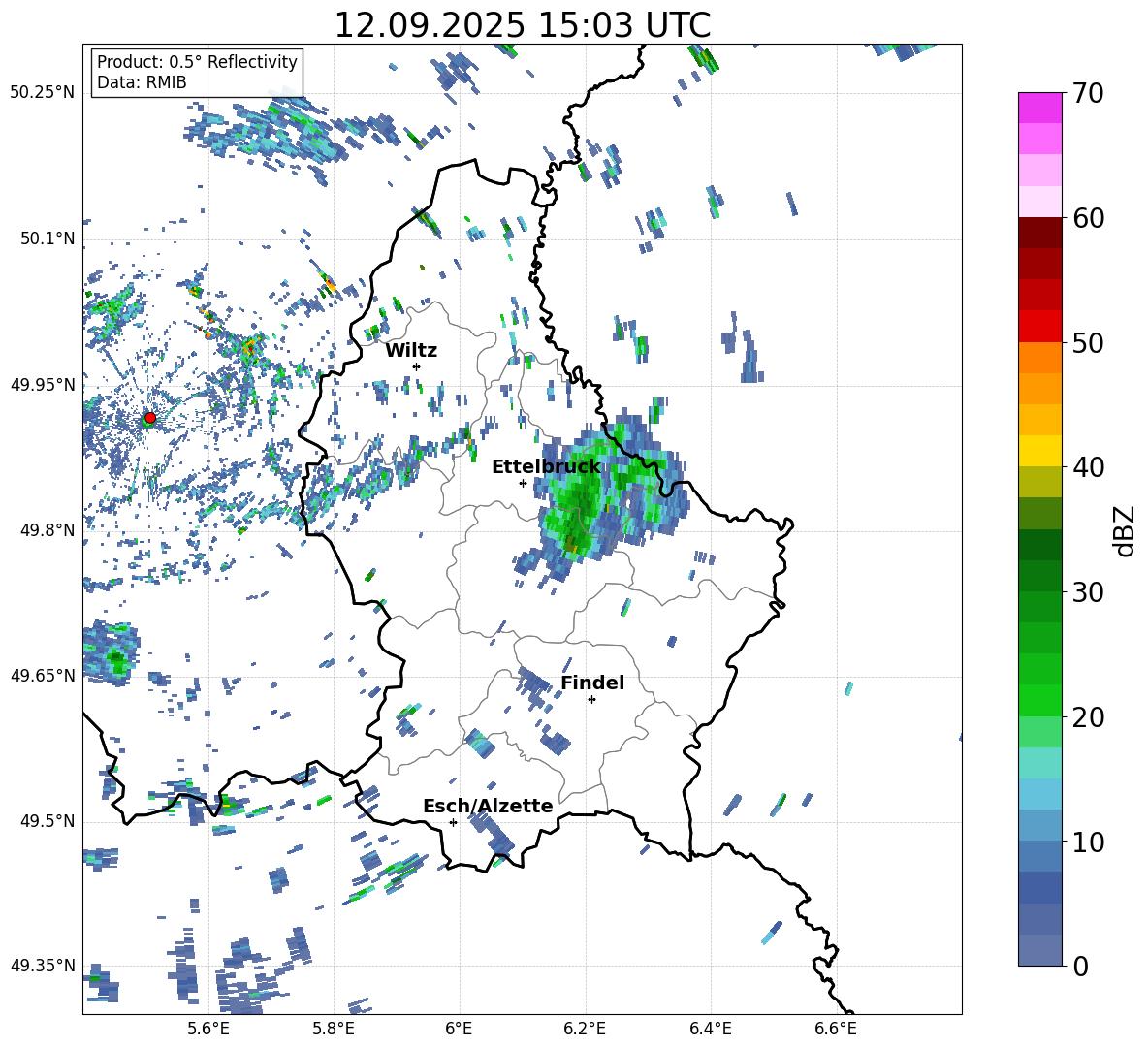
Task: Click the Esch/Alzette city label
Action: (488, 806)
